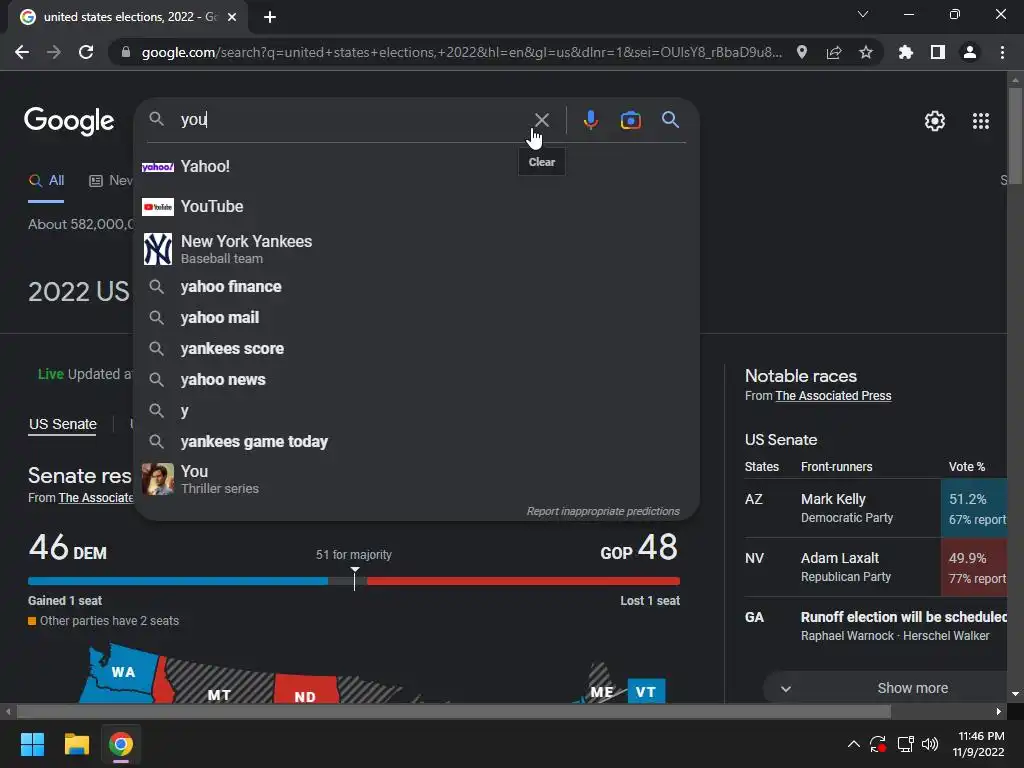1024x768 pixels.
Task: Go back to previous page
Action: coord(22,52)
